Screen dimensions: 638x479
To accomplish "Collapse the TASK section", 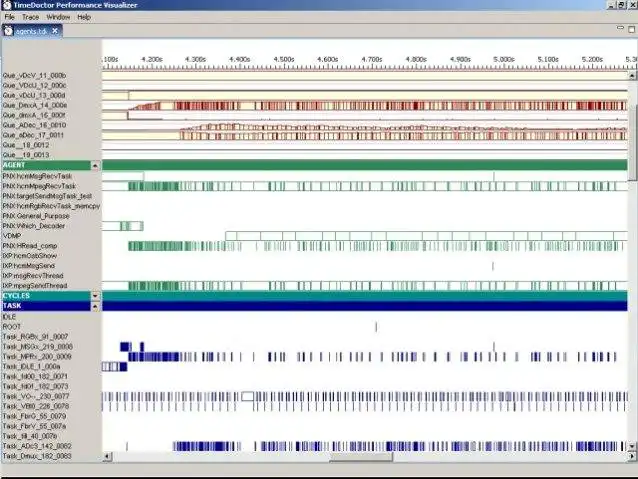I will 95,306.
